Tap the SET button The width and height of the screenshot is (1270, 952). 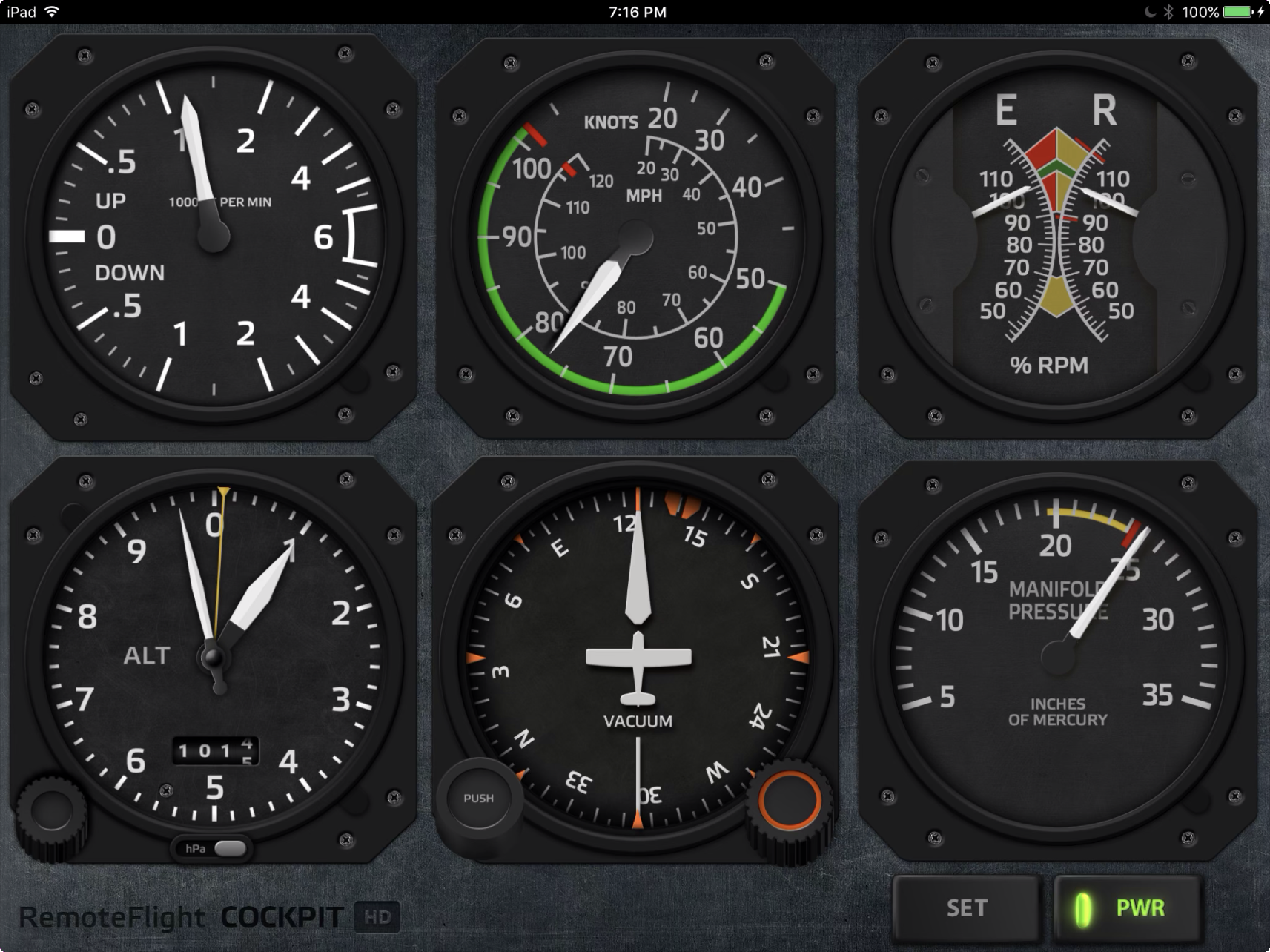[967, 908]
